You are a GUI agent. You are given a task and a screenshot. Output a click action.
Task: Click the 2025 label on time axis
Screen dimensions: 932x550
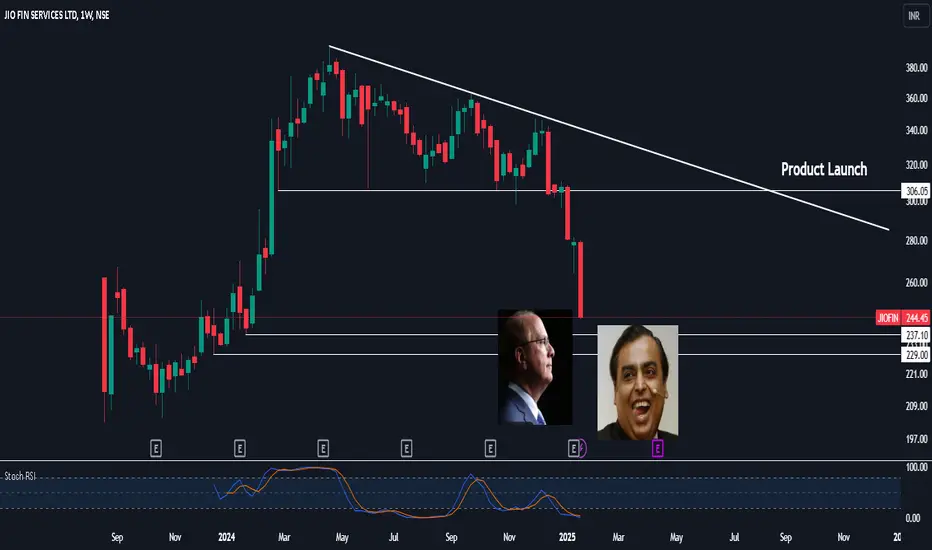coord(567,537)
